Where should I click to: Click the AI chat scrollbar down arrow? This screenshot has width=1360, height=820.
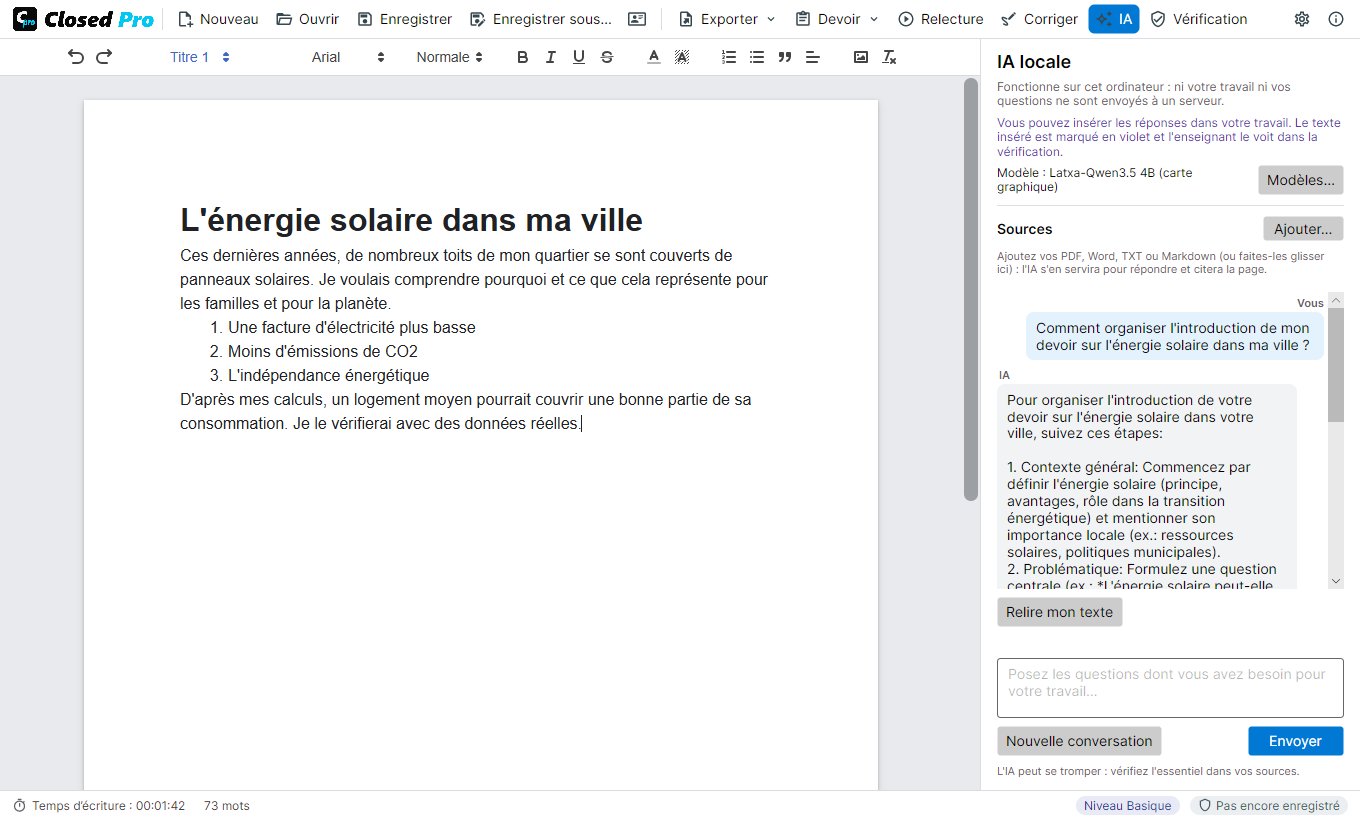(x=1336, y=581)
